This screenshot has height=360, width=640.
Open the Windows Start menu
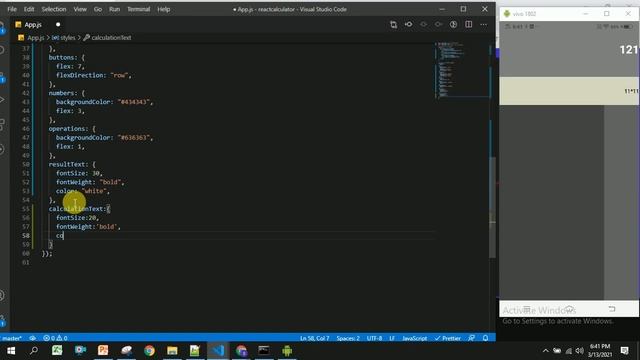coord(11,351)
